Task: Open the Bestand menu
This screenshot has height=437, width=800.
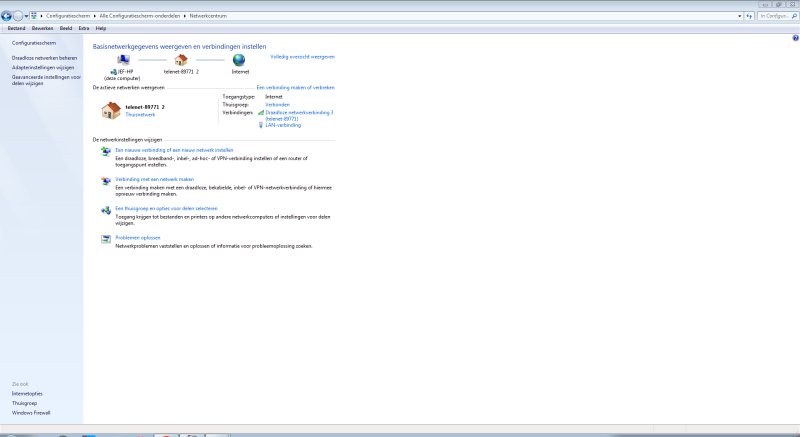Action: pos(16,28)
